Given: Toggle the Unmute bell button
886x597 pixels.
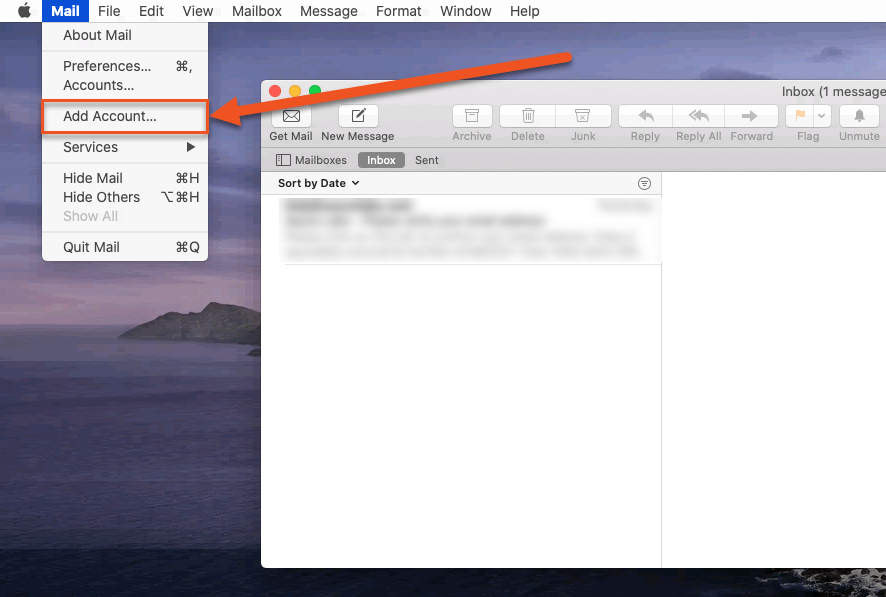Looking at the screenshot, I should 859,116.
